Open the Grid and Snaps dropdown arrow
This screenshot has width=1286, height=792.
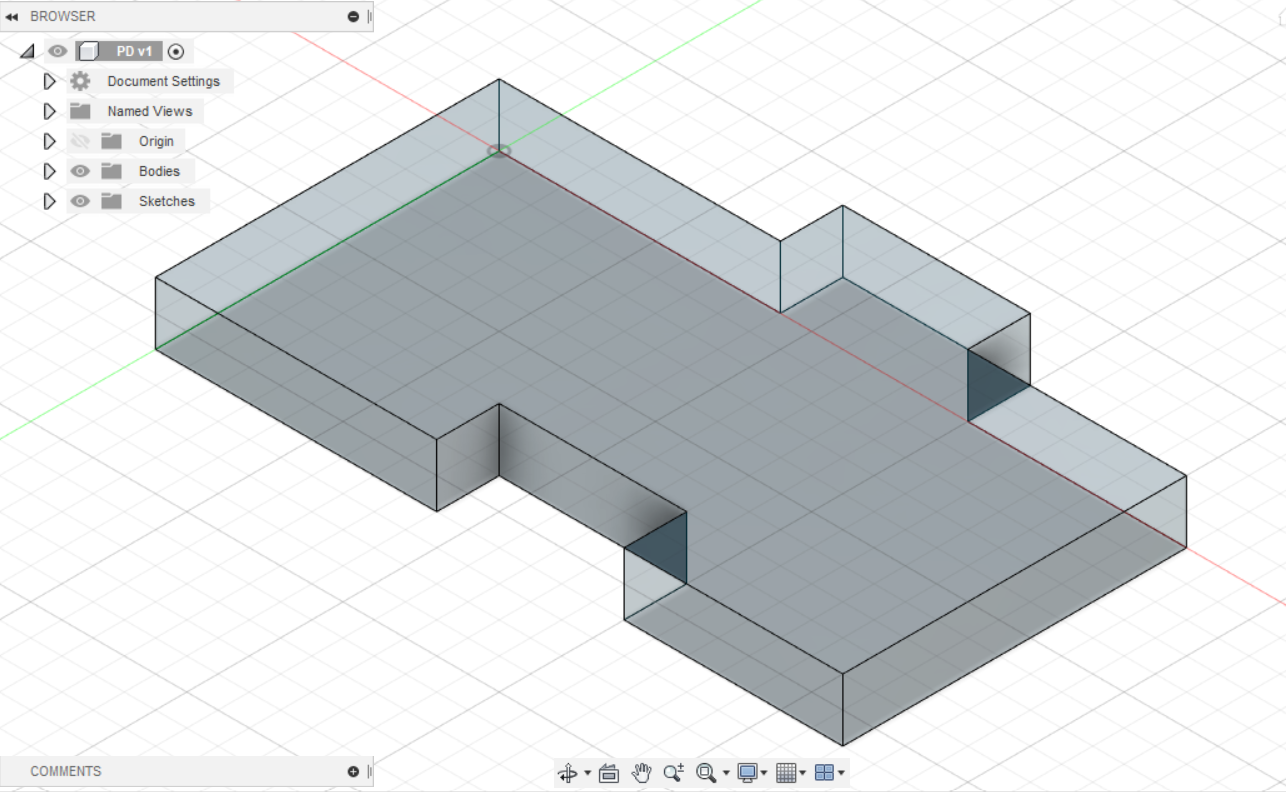click(802, 773)
